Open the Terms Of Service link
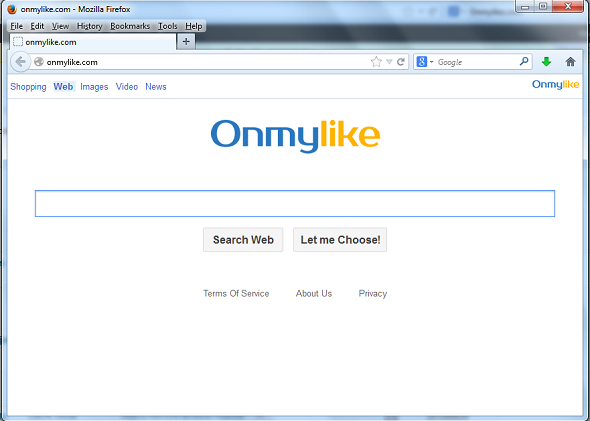Viewport: 590px width, 421px height. [236, 293]
